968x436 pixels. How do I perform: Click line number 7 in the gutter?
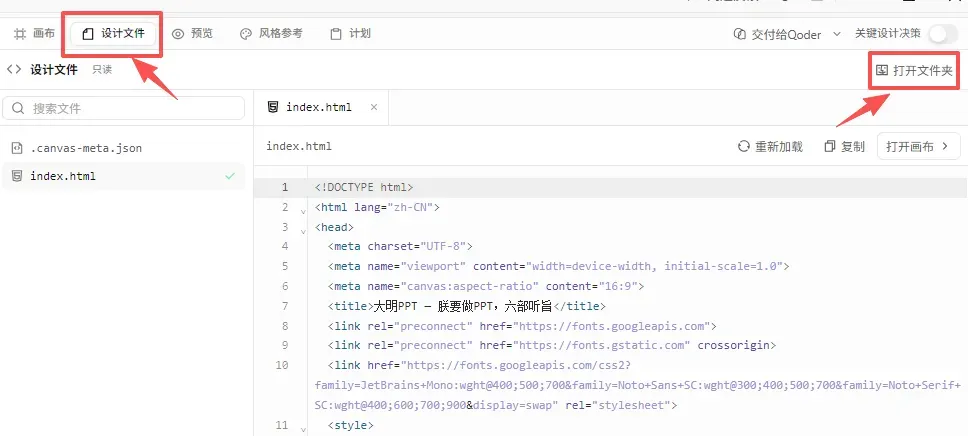285,306
